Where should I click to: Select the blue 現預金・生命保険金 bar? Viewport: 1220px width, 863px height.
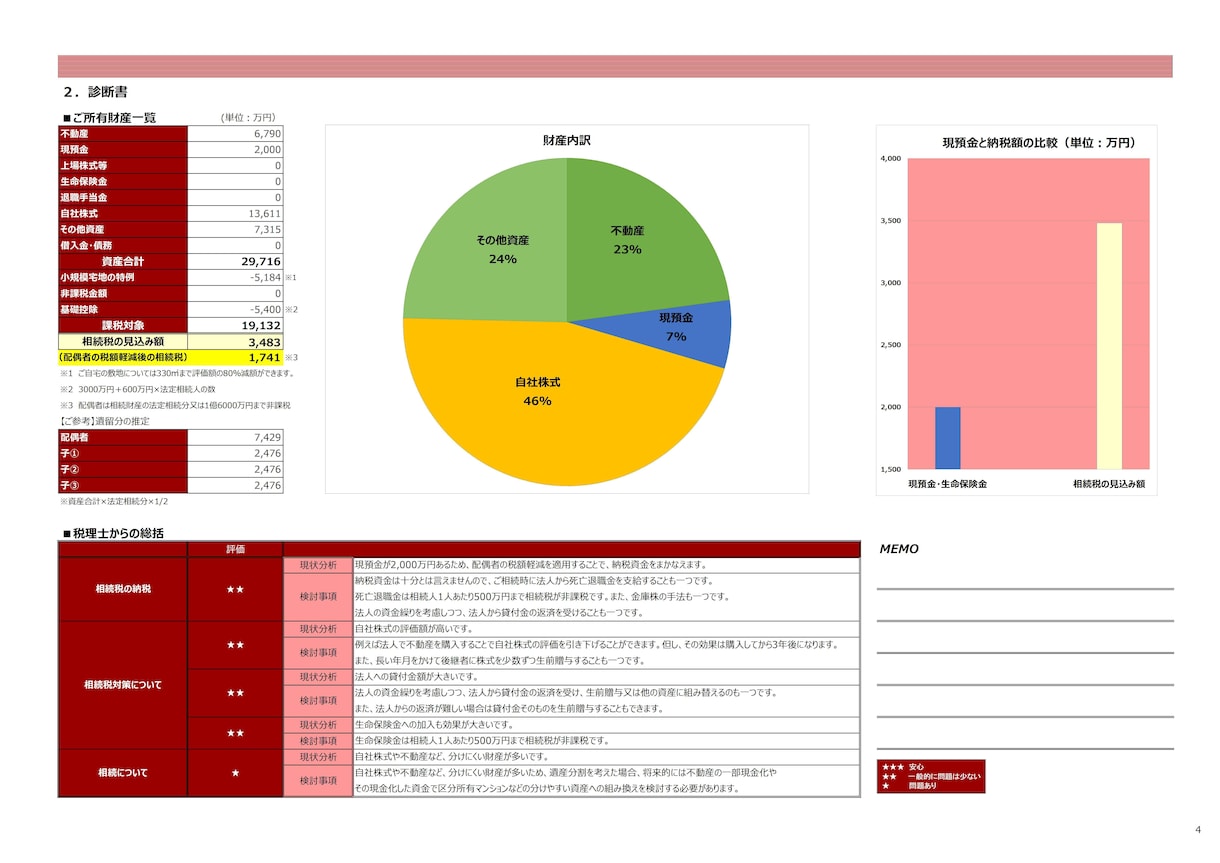[x=947, y=438]
